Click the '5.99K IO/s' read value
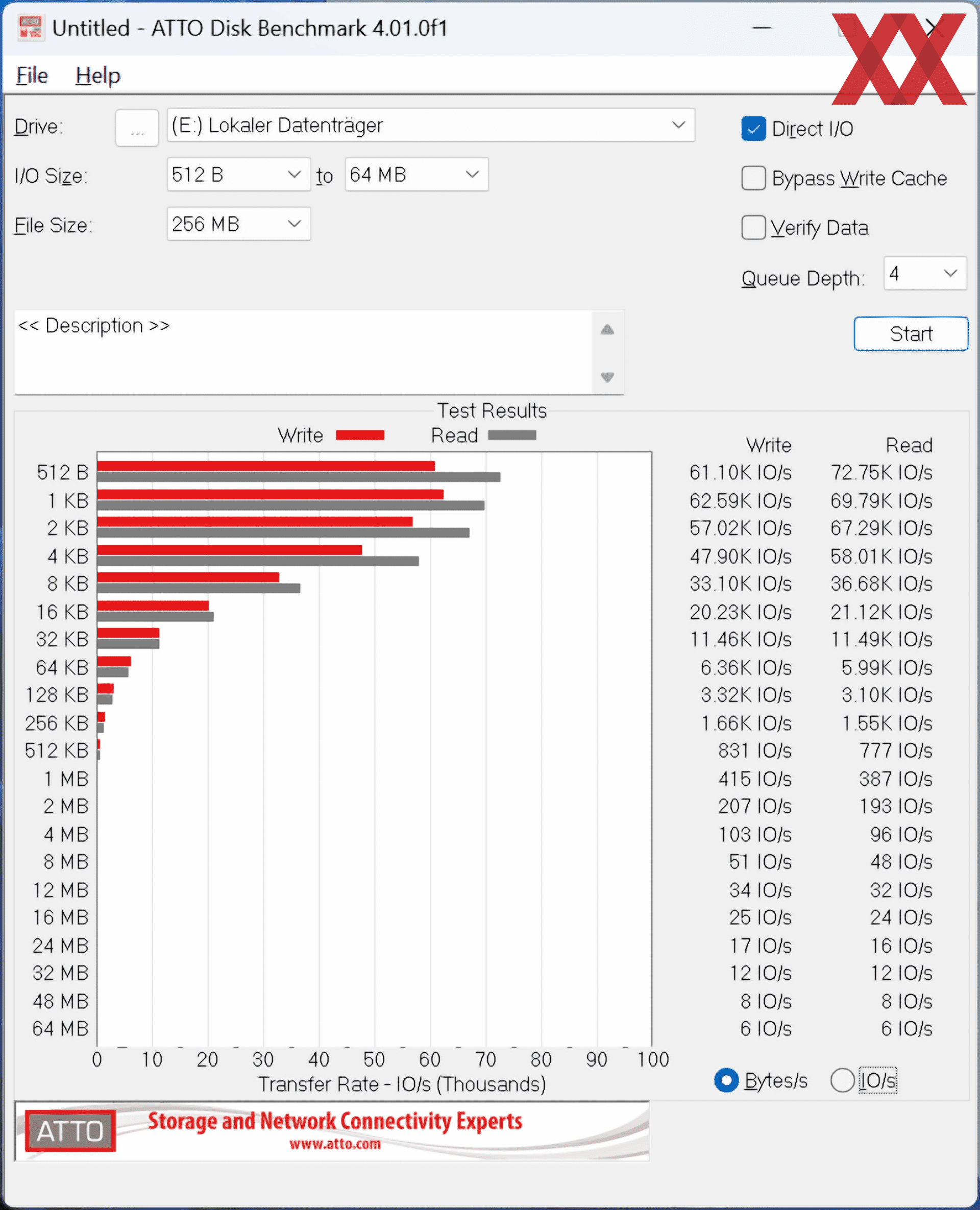The width and height of the screenshot is (980, 1210). point(887,667)
